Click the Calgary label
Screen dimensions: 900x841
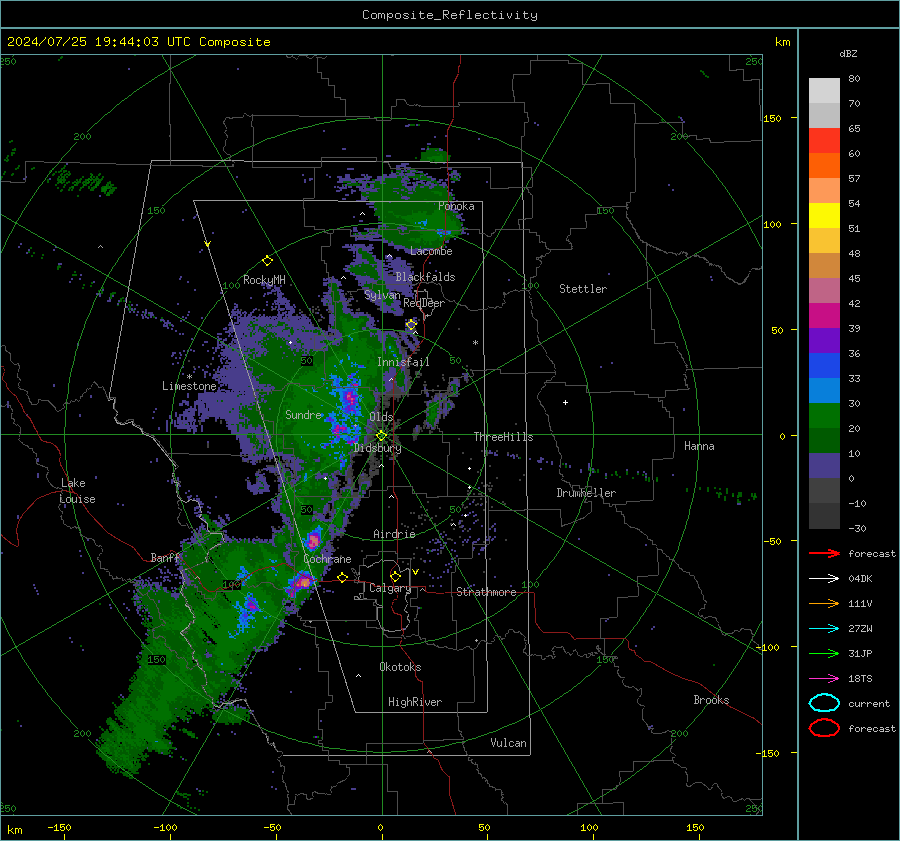(x=390, y=588)
